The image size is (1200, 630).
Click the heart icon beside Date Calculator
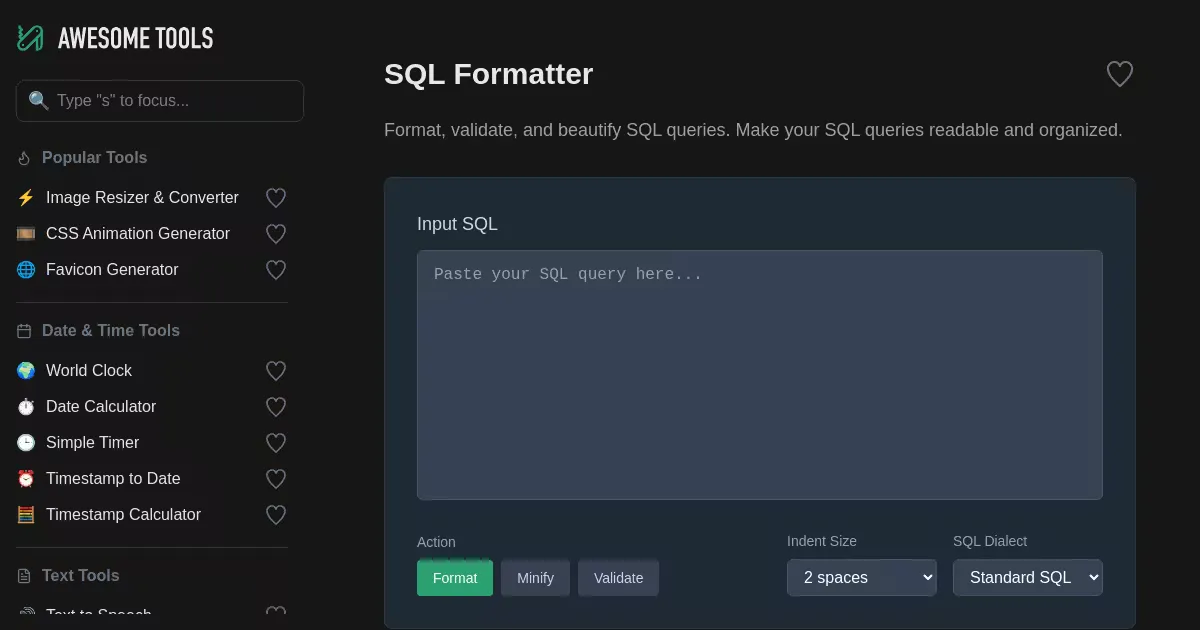click(x=276, y=407)
